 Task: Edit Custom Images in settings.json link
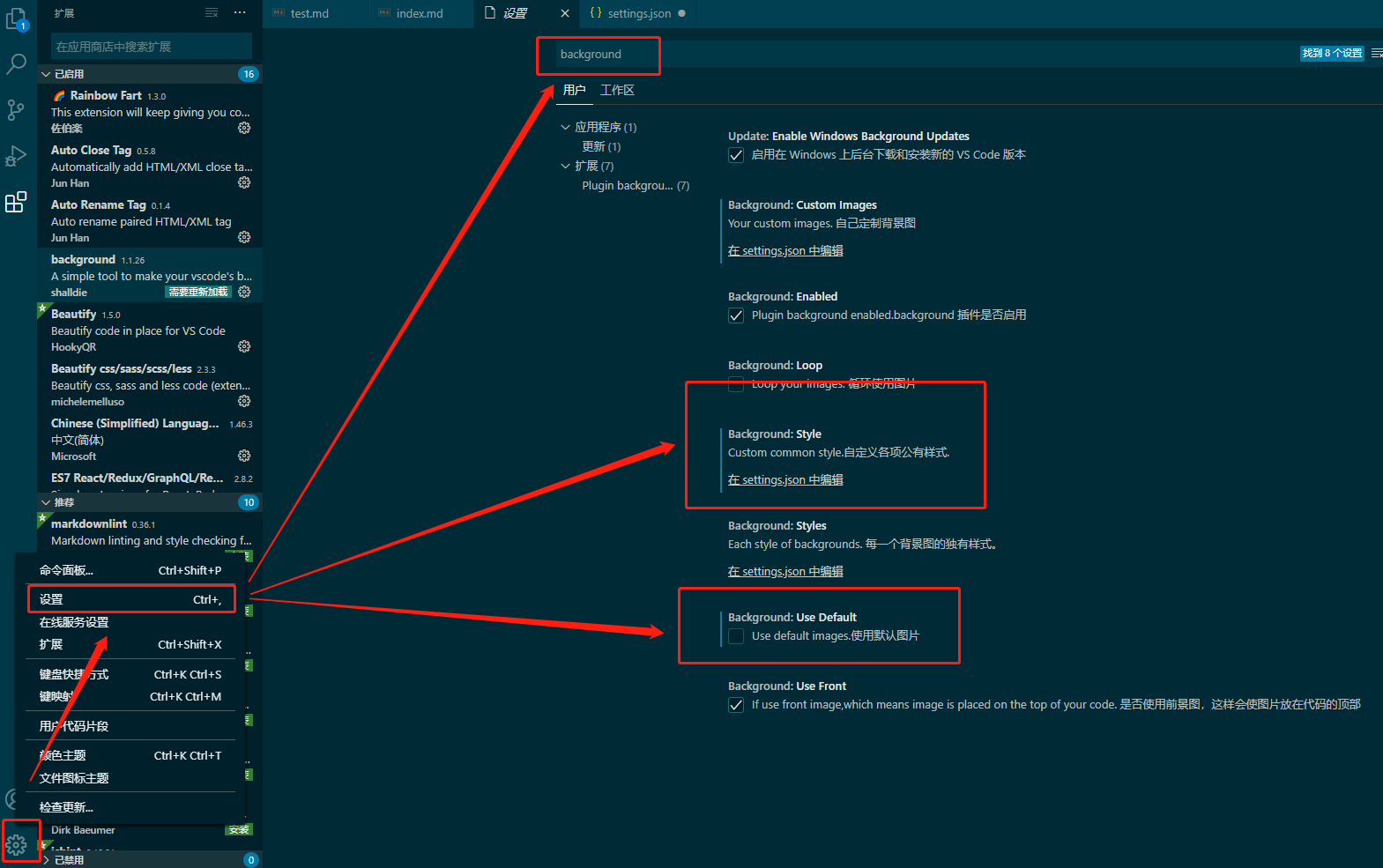click(x=785, y=251)
